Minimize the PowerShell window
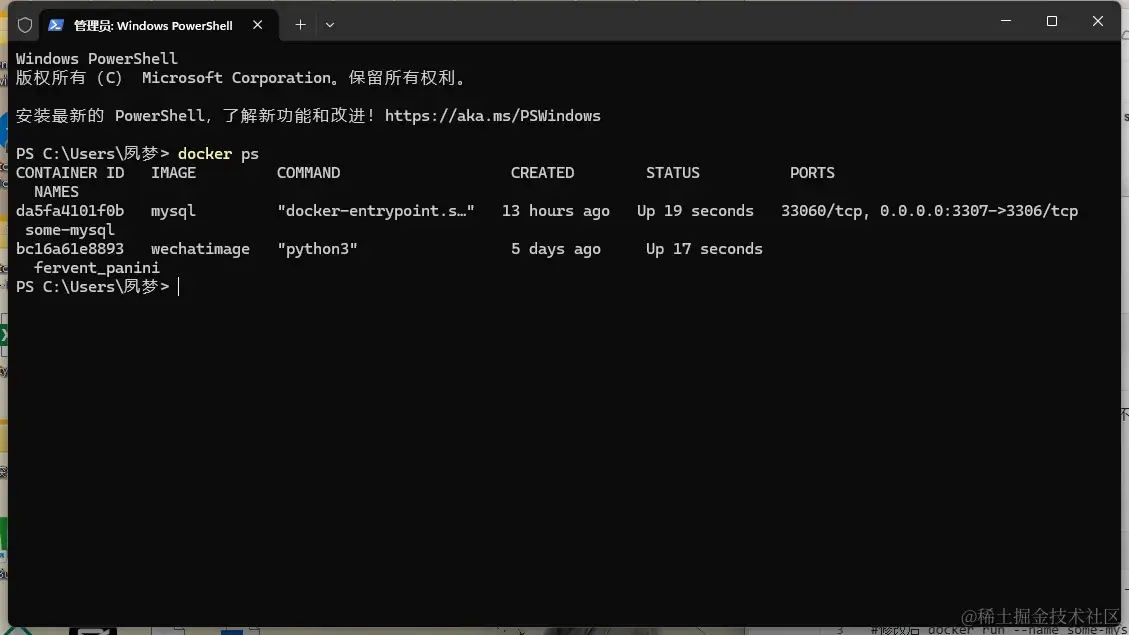 point(1006,22)
